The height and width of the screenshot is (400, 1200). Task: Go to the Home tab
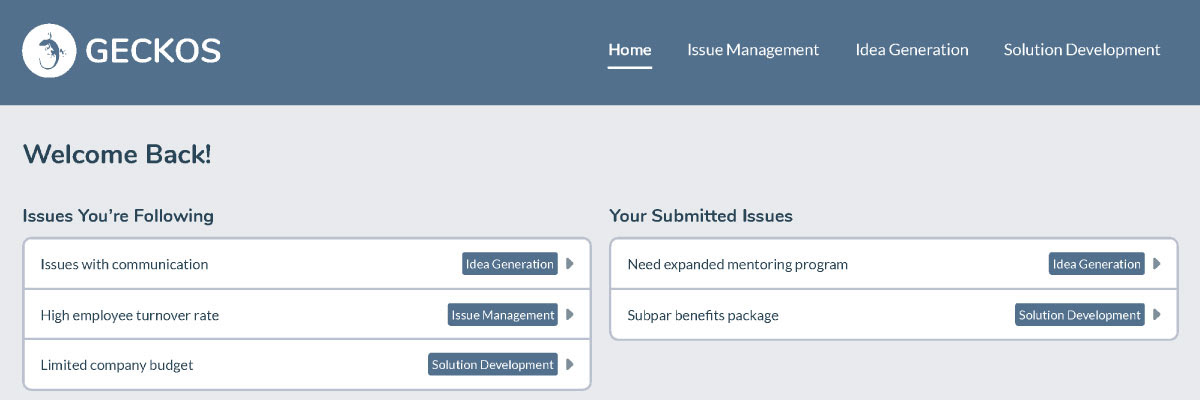point(630,50)
